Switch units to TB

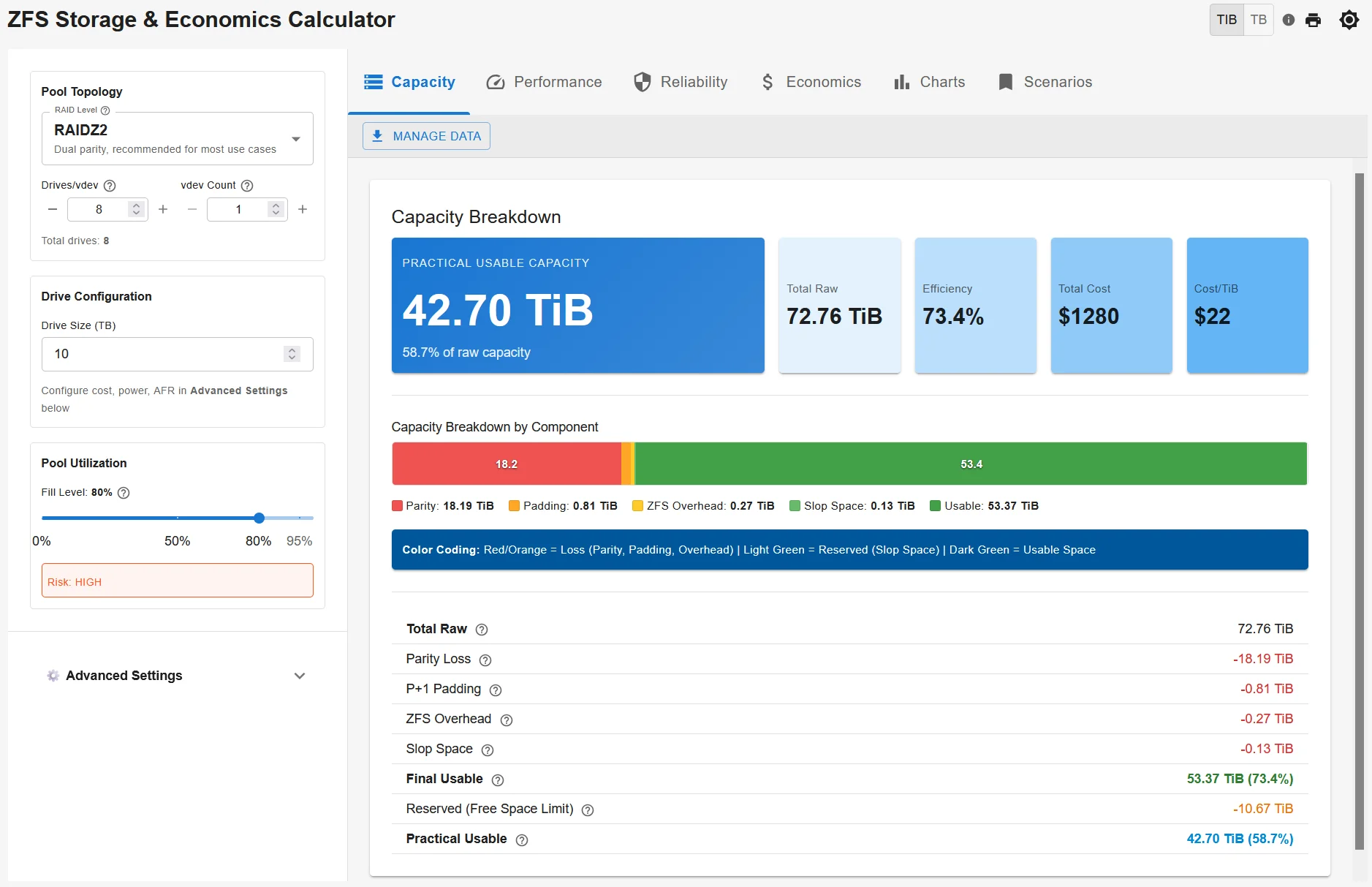coord(1258,20)
